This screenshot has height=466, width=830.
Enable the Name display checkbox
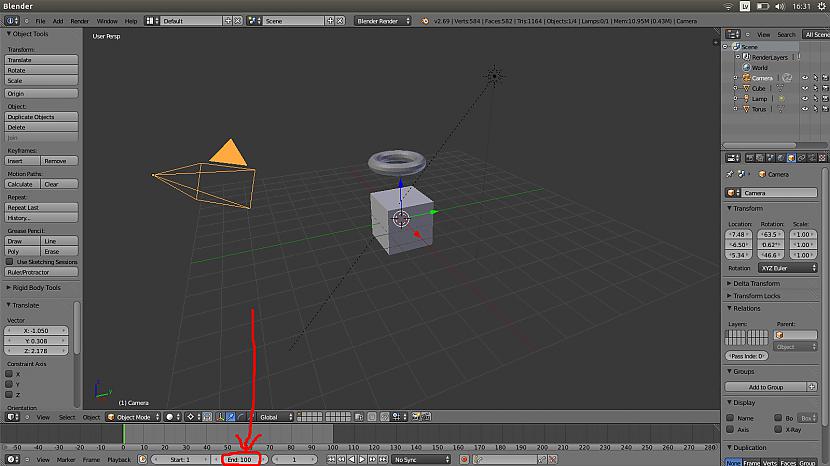tap(730, 418)
